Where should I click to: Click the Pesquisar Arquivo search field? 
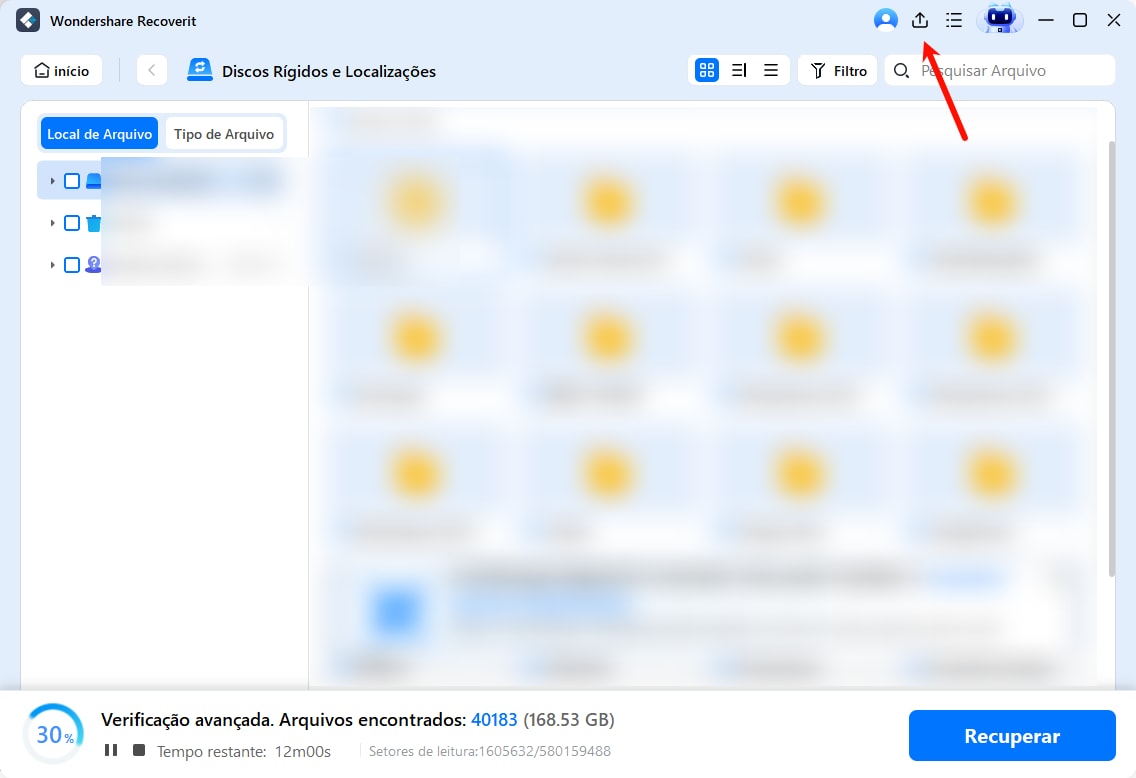1010,70
